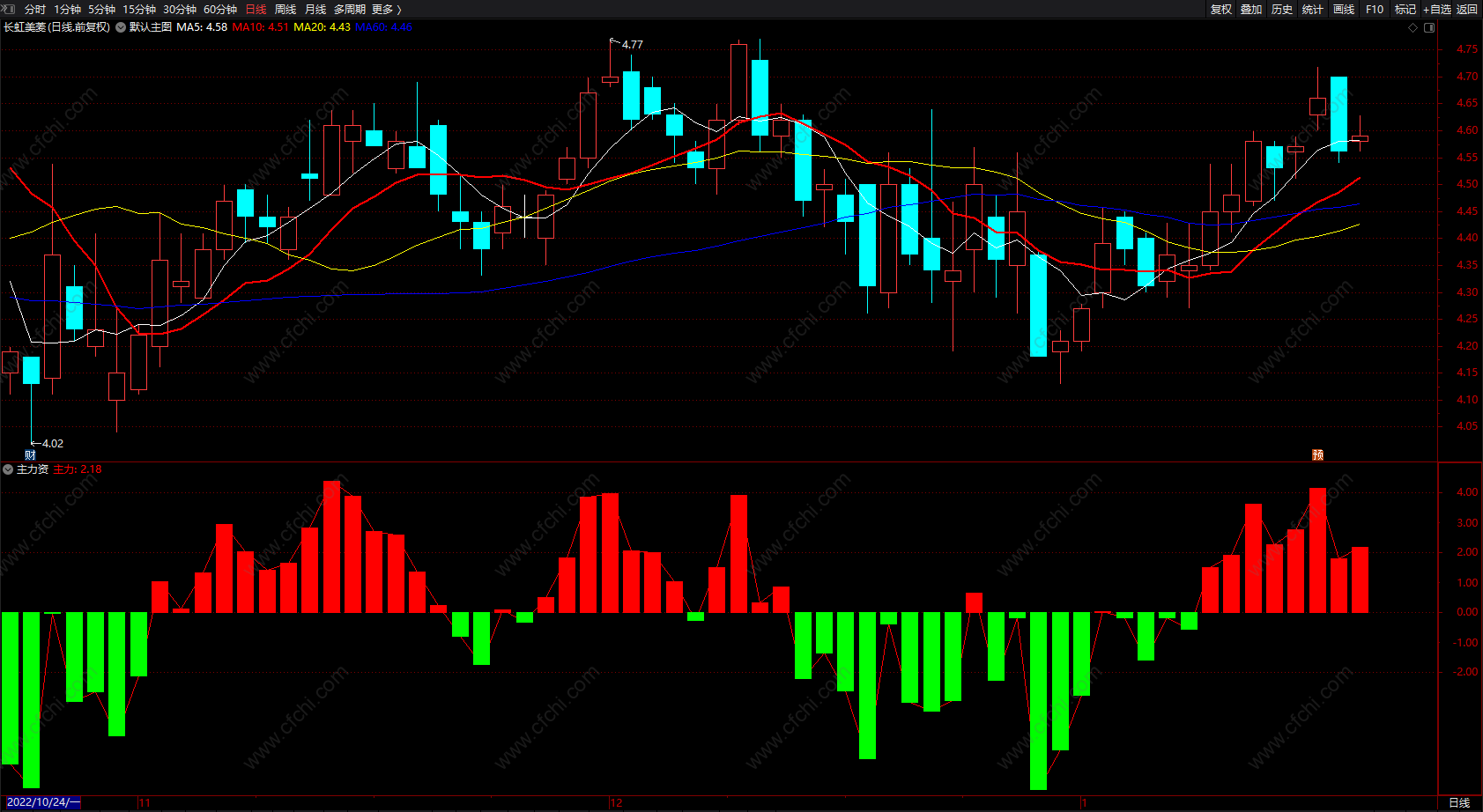
Task: Click 返回 to go back
Action: pyautogui.click(x=1467, y=9)
